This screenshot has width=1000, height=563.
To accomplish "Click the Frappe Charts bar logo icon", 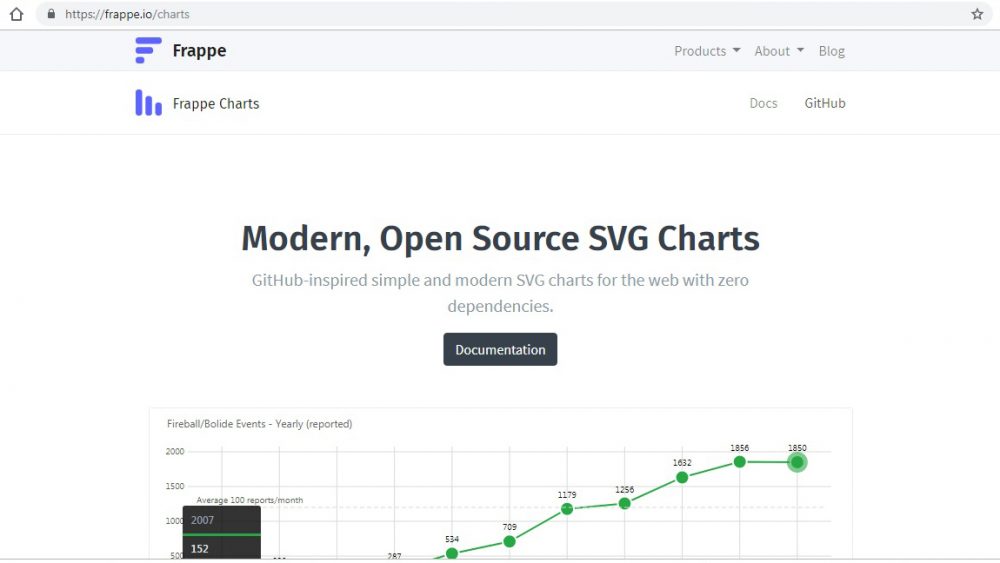I will [x=148, y=103].
